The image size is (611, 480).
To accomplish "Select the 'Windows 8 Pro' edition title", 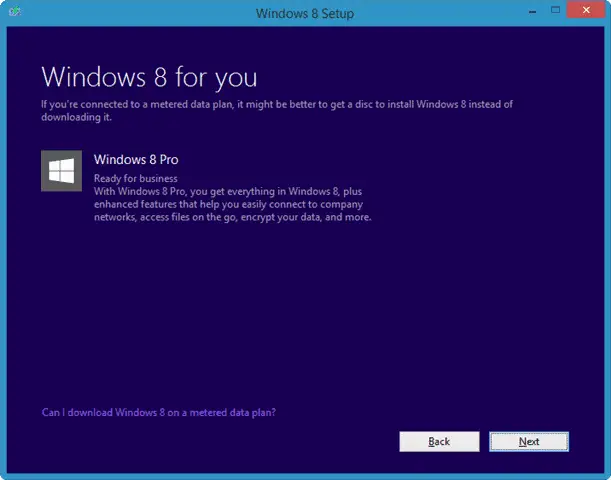I will click(x=136, y=160).
